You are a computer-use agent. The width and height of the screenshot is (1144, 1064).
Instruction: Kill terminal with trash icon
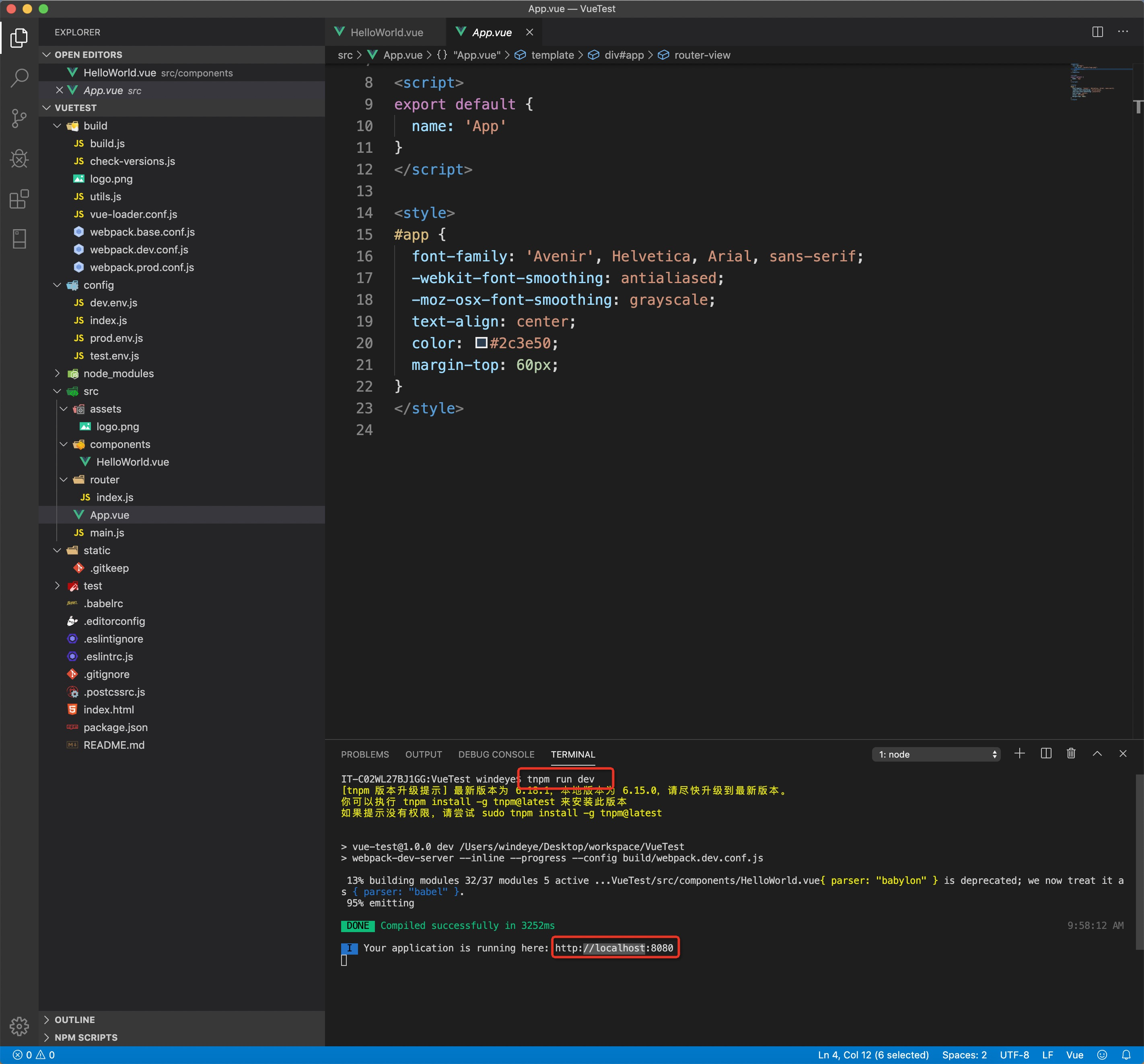pyautogui.click(x=1071, y=754)
